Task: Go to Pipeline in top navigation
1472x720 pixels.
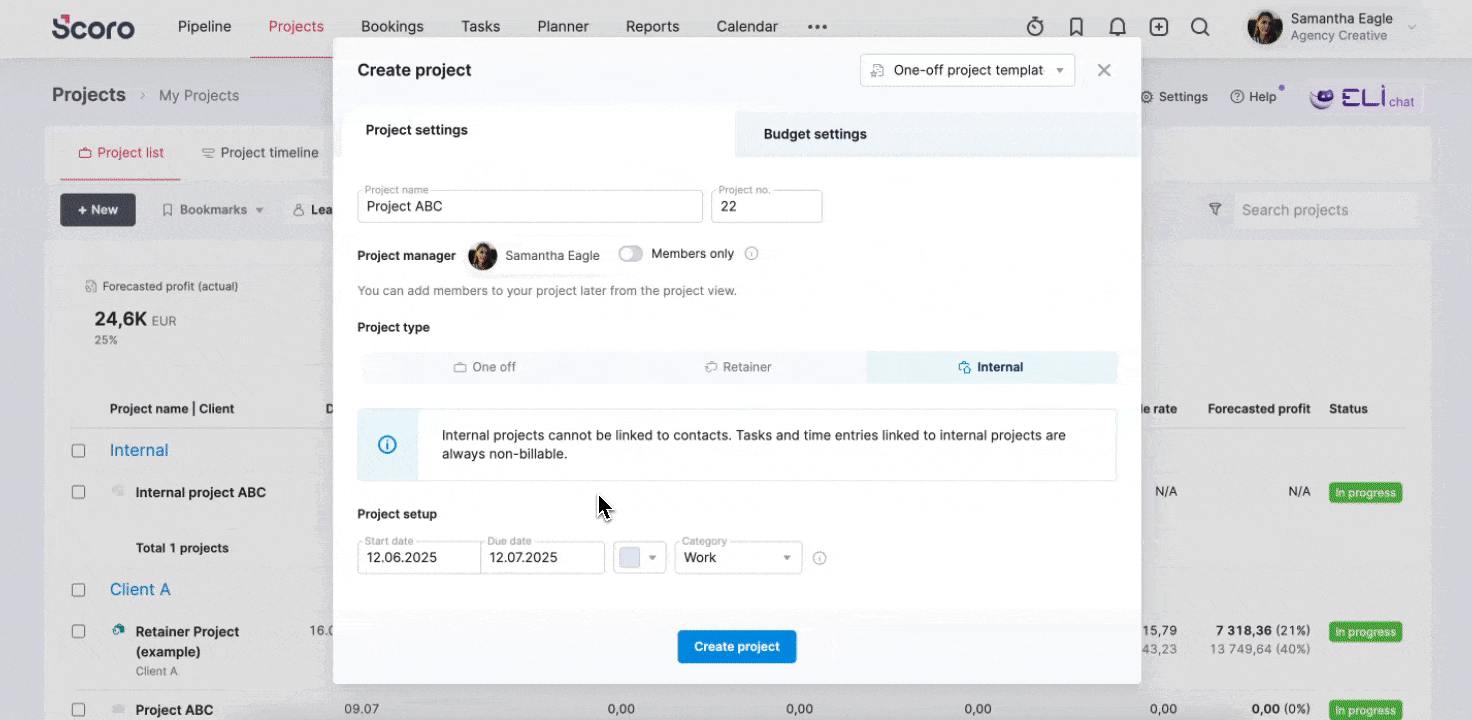Action: [x=204, y=27]
